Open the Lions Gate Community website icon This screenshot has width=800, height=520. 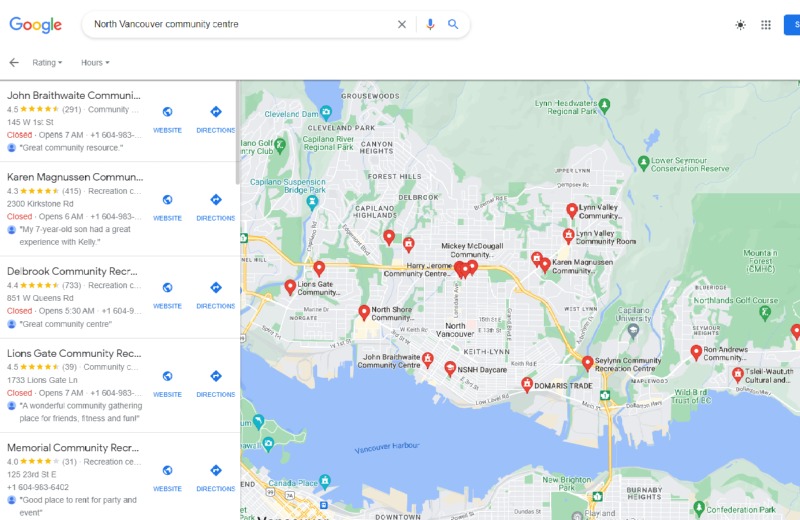(x=167, y=376)
